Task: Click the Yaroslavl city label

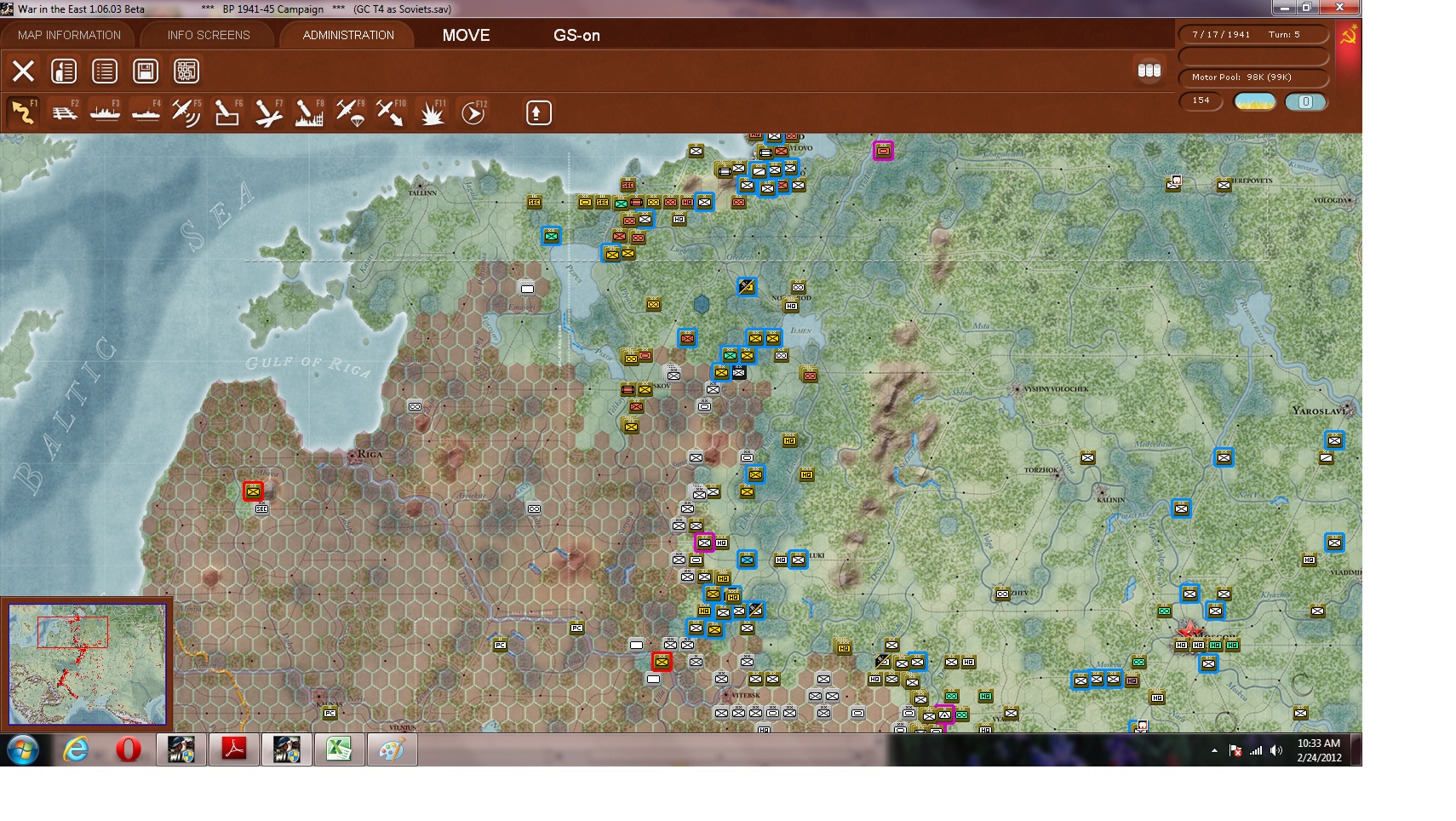Action: tap(1320, 410)
